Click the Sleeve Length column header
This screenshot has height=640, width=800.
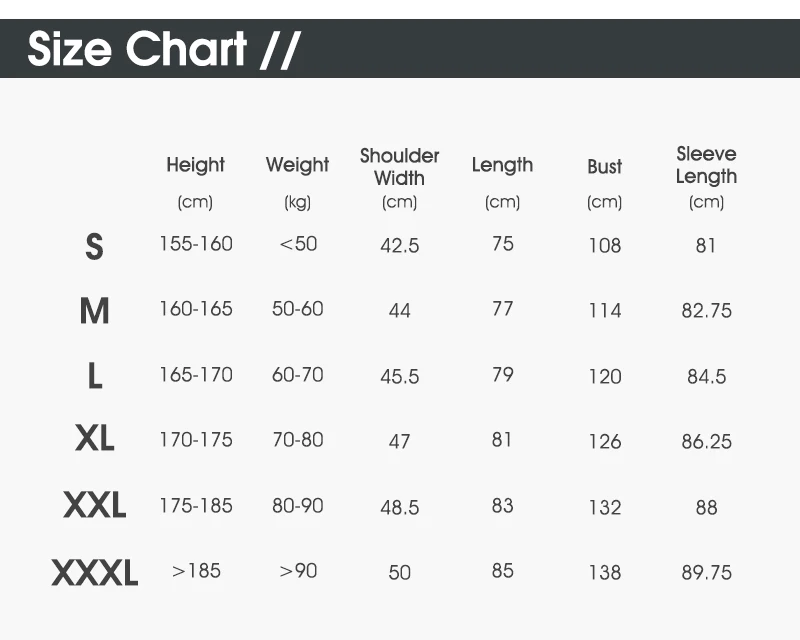click(707, 165)
